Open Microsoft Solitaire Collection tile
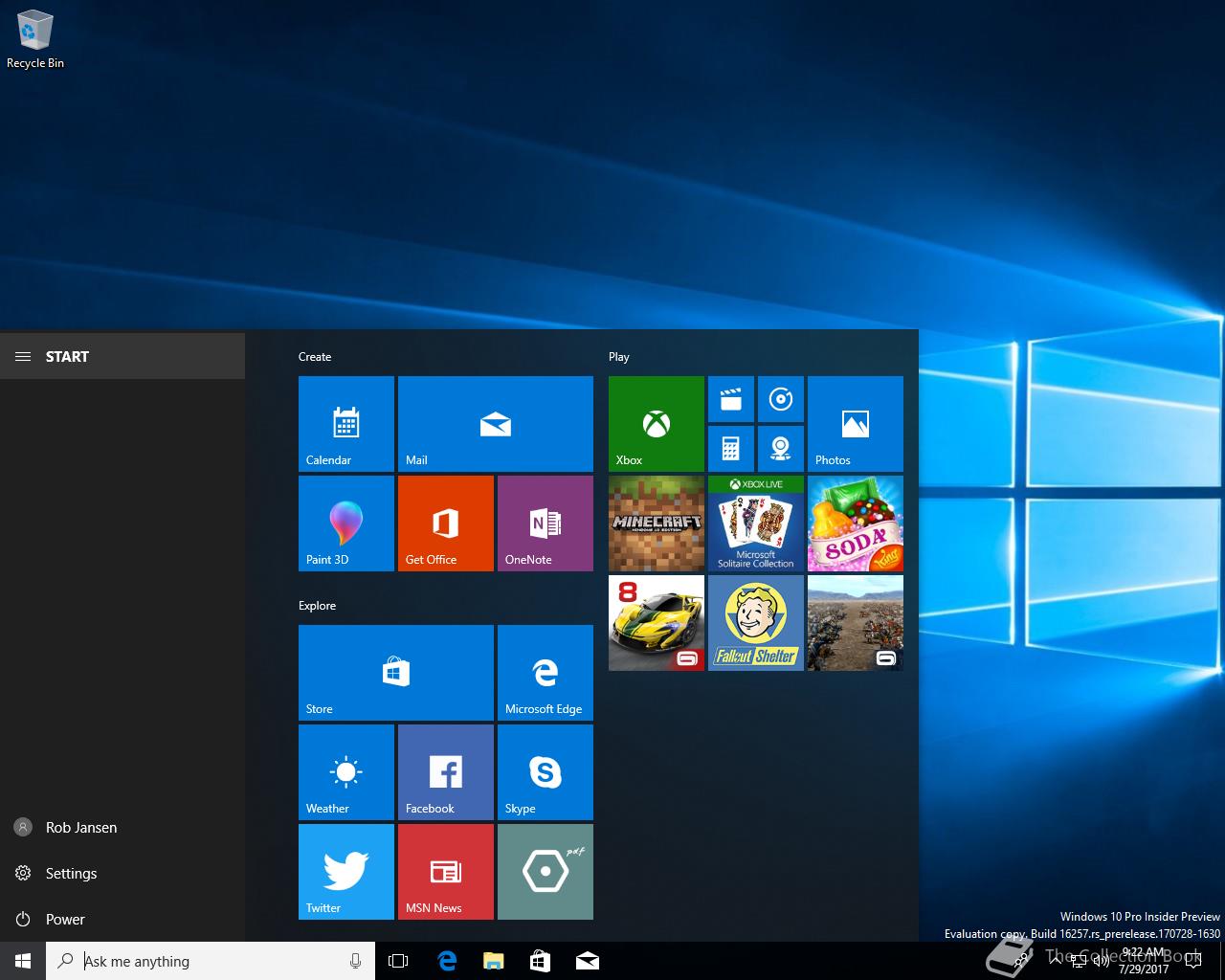The image size is (1225, 980). click(756, 523)
